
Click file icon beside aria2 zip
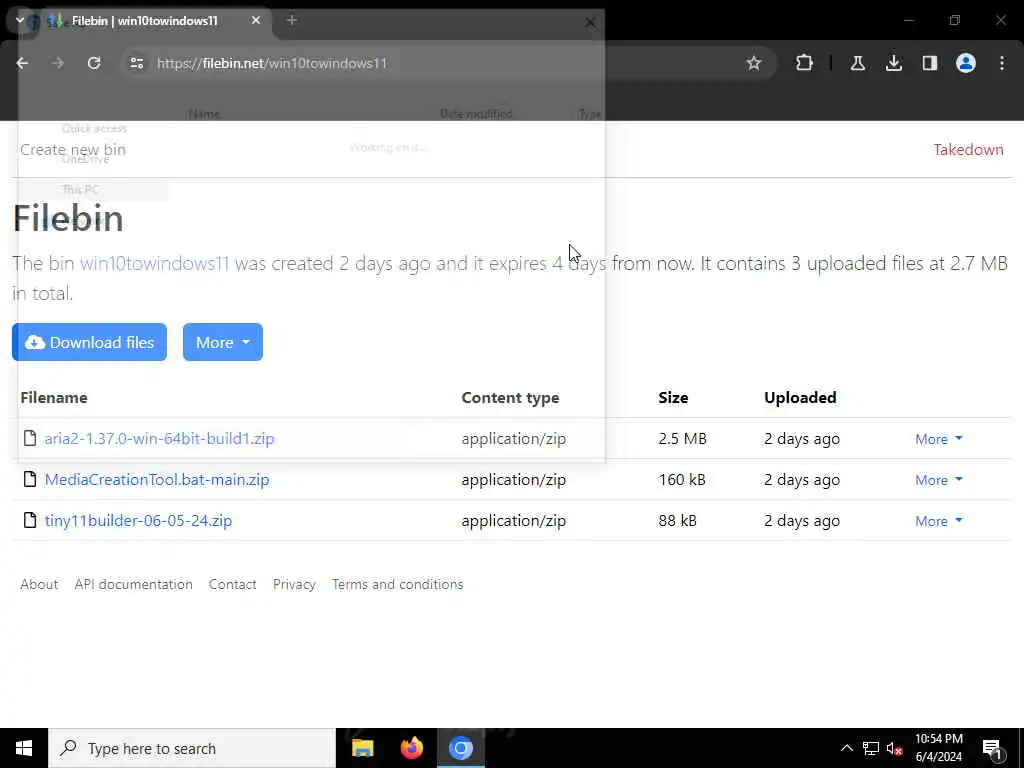pyautogui.click(x=29, y=438)
